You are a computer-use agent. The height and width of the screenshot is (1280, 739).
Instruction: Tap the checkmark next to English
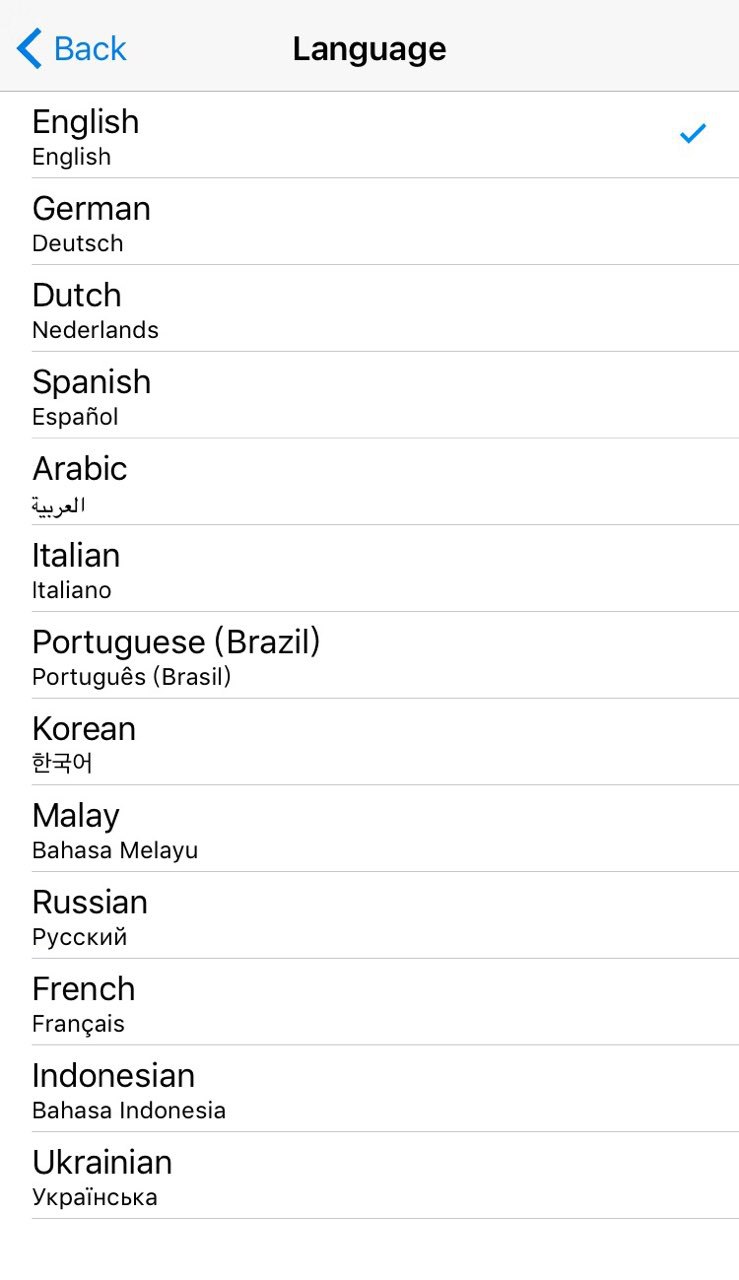692,133
